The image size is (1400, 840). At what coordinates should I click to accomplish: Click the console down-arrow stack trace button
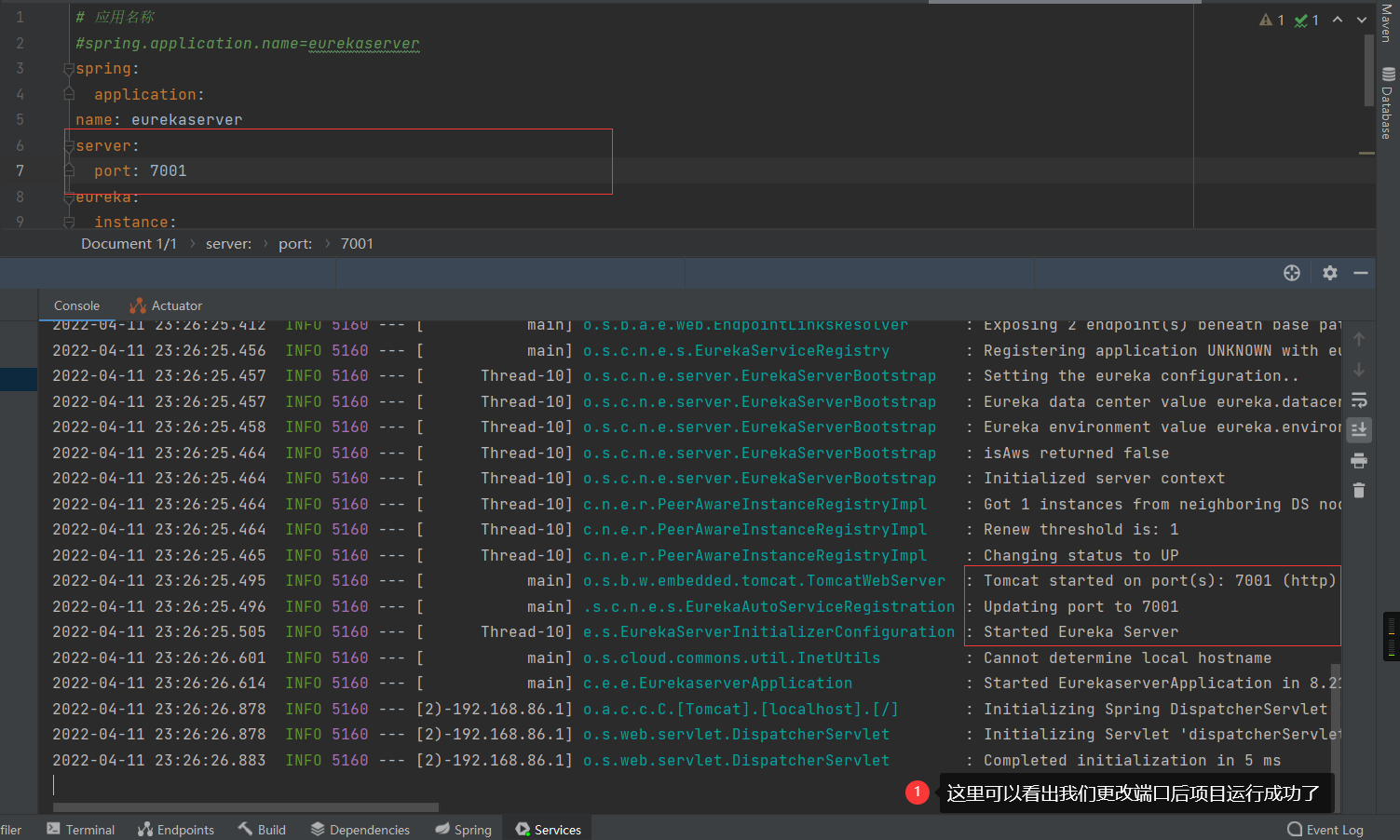(x=1359, y=370)
